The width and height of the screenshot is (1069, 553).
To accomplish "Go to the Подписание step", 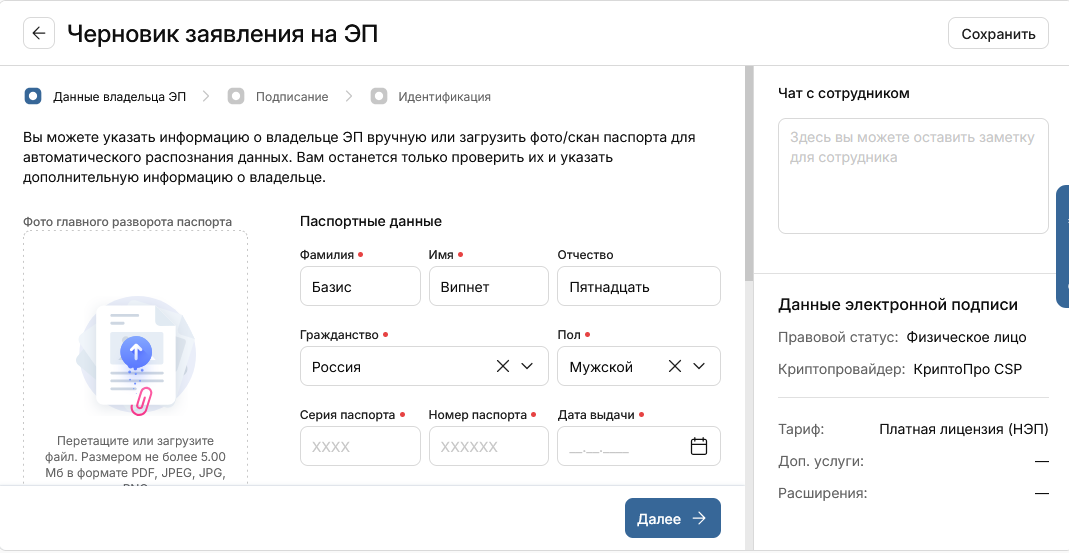I will [291, 97].
